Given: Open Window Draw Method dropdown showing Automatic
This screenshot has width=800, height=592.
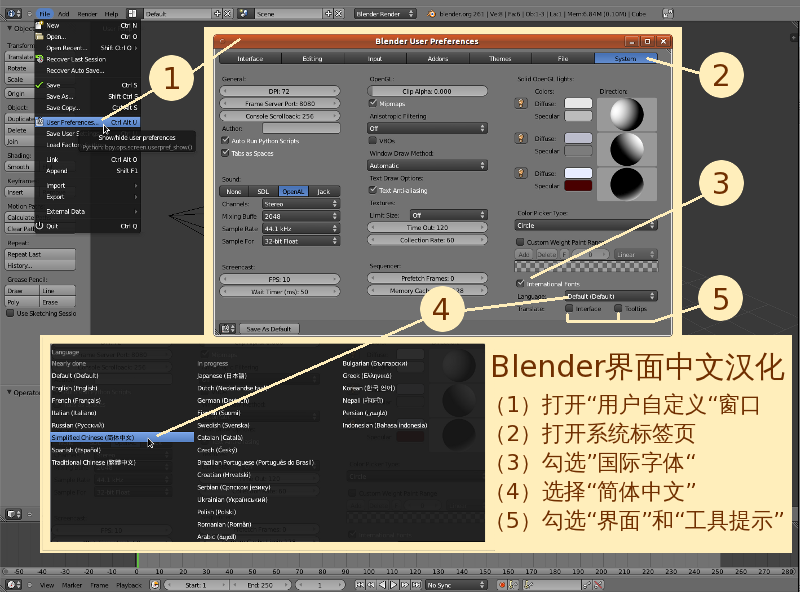Looking at the screenshot, I should pyautogui.click(x=428, y=165).
